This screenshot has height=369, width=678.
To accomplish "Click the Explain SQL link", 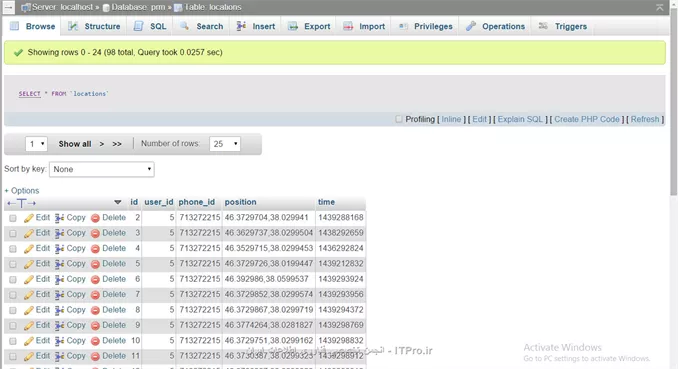I will (x=520, y=119).
